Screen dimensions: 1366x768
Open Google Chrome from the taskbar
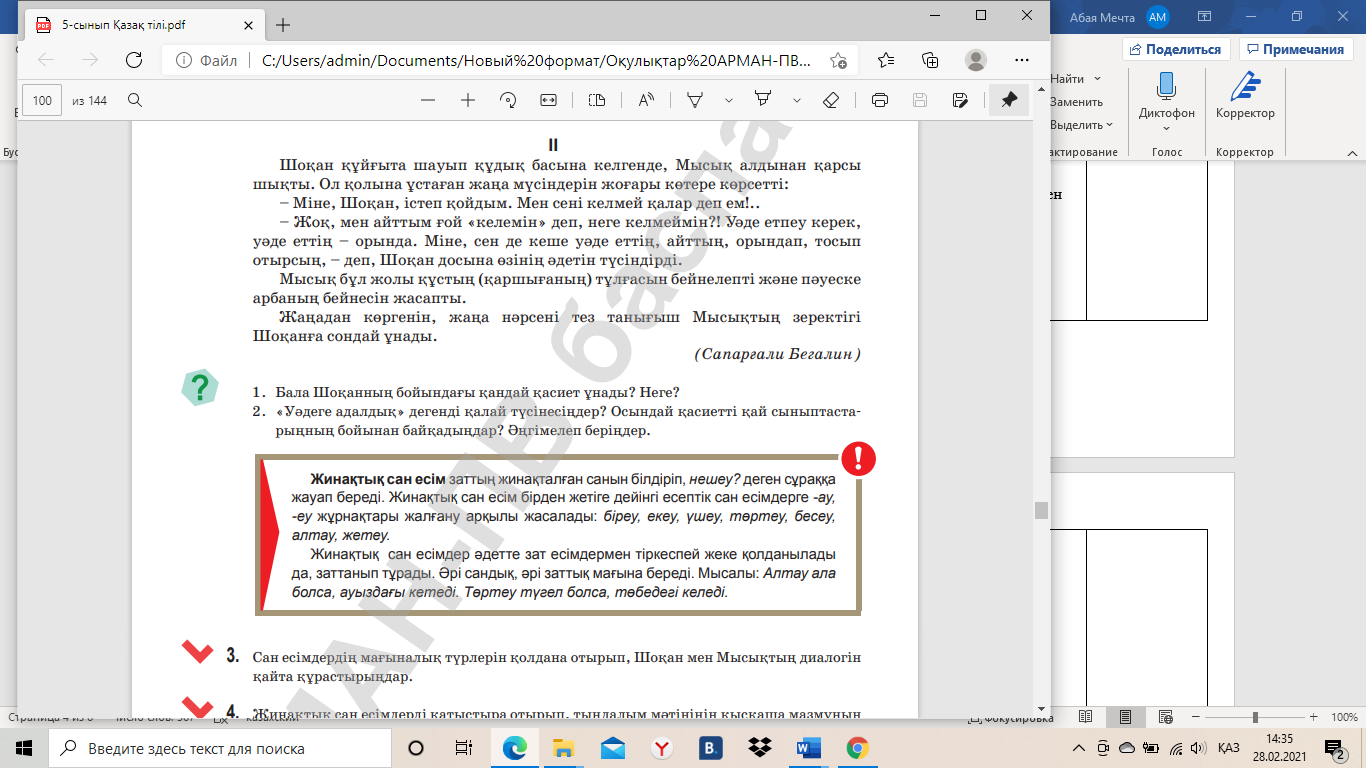857,748
